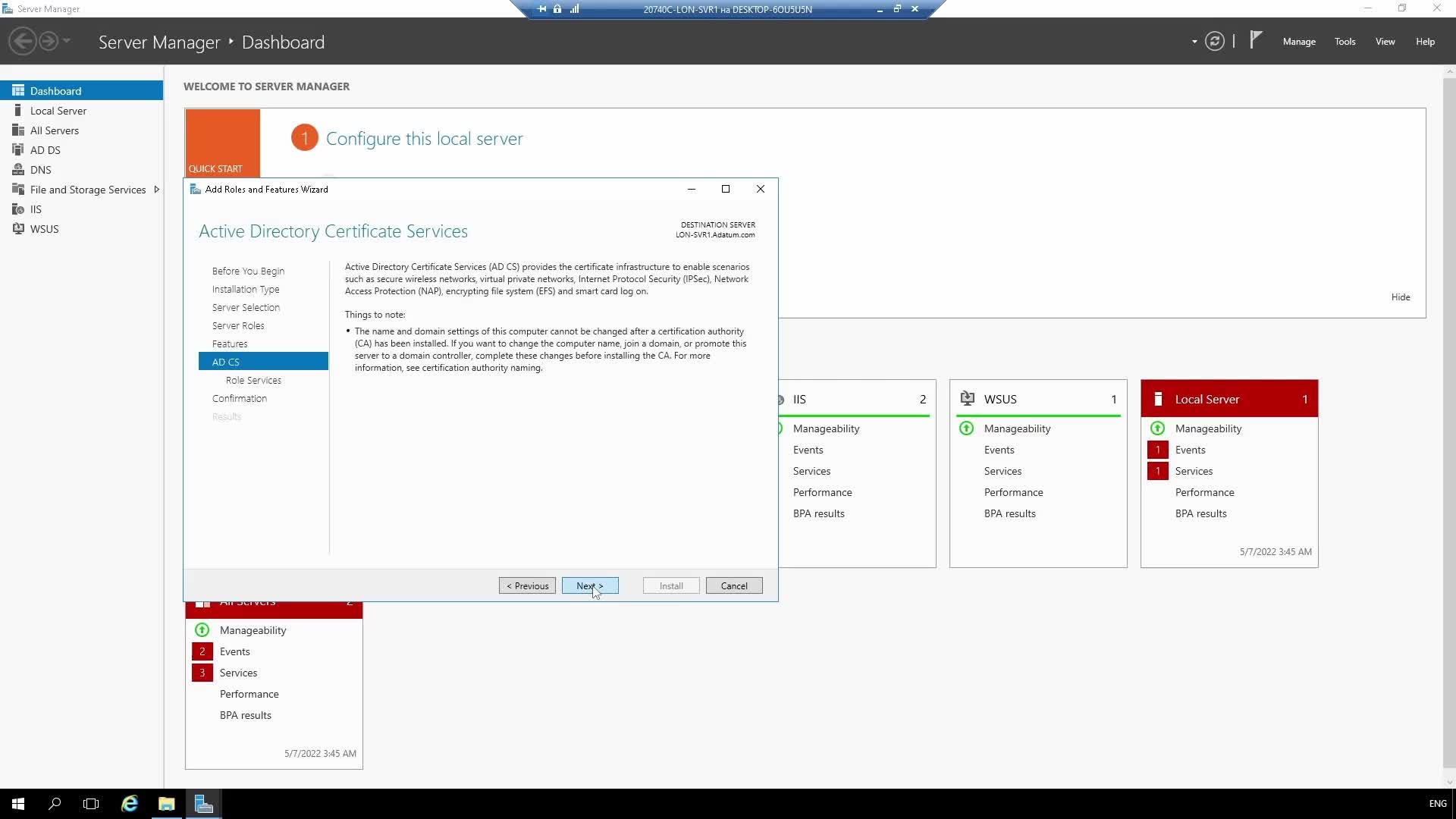This screenshot has width=1456, height=819.
Task: Click Manageability status icon in Local Server tile
Action: [x=1158, y=428]
